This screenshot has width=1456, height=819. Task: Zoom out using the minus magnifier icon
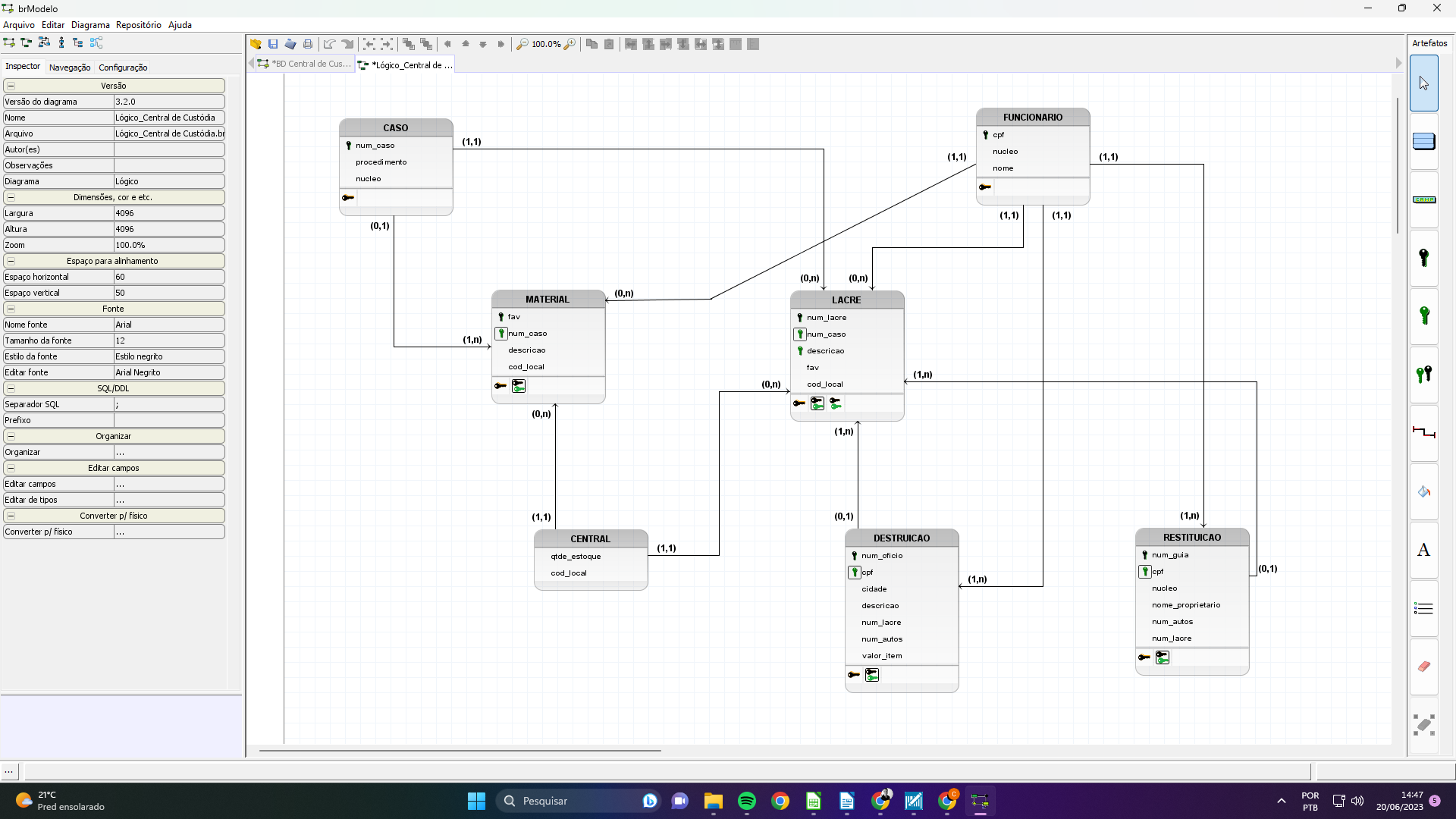coord(522,44)
